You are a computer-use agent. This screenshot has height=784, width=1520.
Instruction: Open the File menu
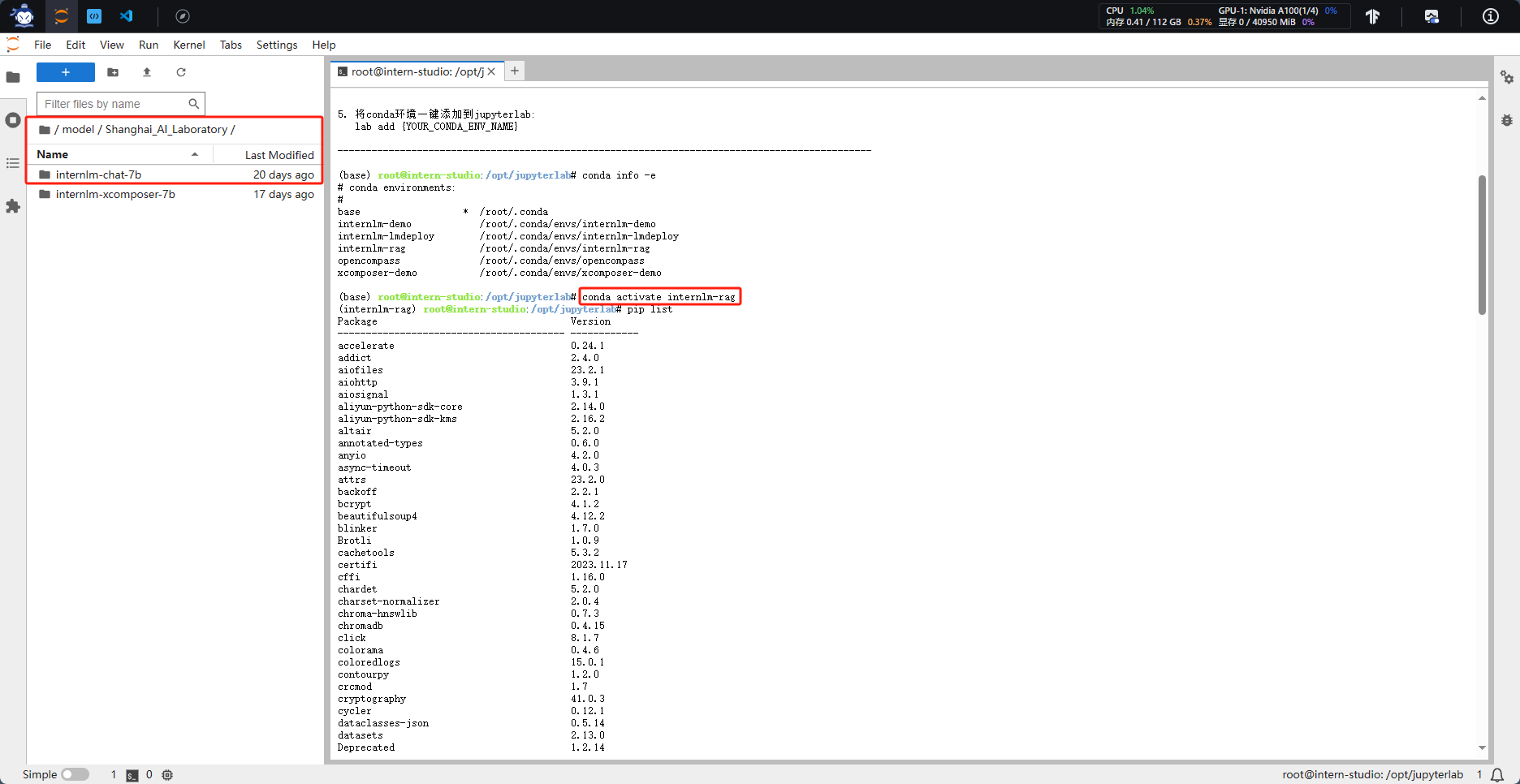pyautogui.click(x=43, y=45)
